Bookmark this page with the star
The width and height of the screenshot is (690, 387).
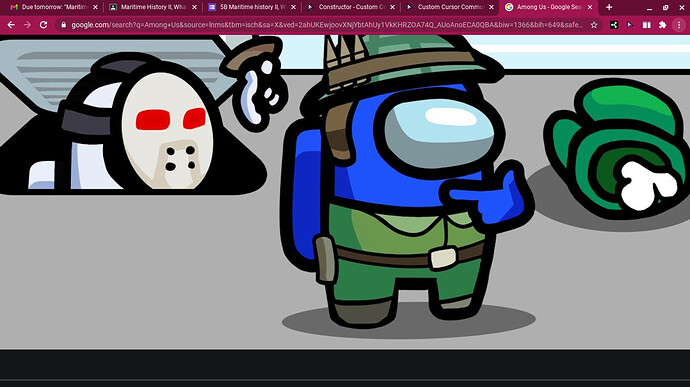(594, 25)
